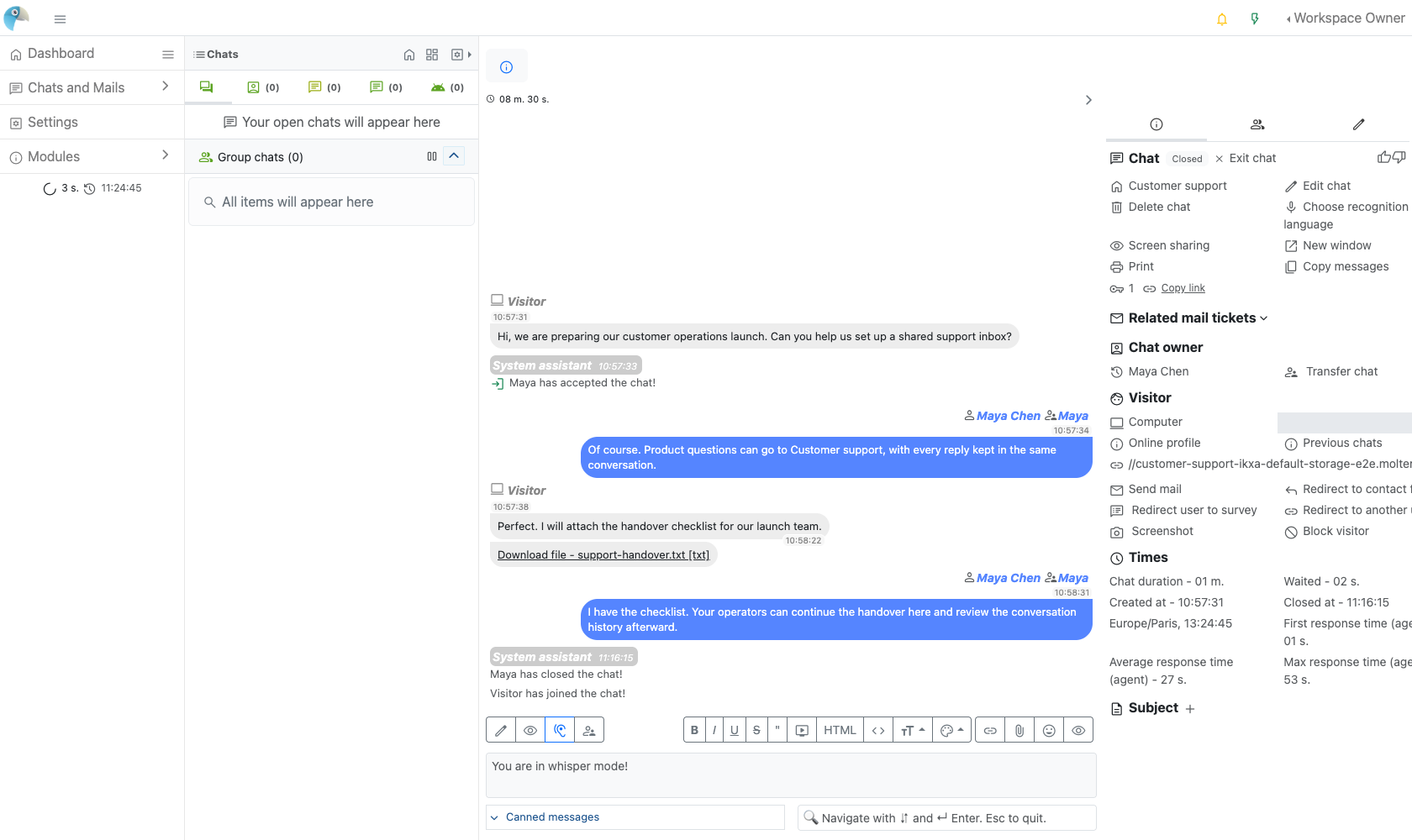The height and width of the screenshot is (840, 1412).
Task: Toggle the pencil write mode button
Action: pyautogui.click(x=501, y=730)
